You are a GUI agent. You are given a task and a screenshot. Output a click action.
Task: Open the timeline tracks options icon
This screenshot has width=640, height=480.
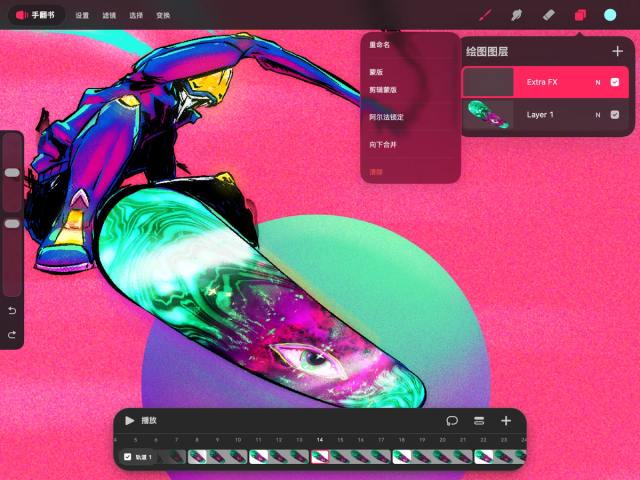coord(479,420)
